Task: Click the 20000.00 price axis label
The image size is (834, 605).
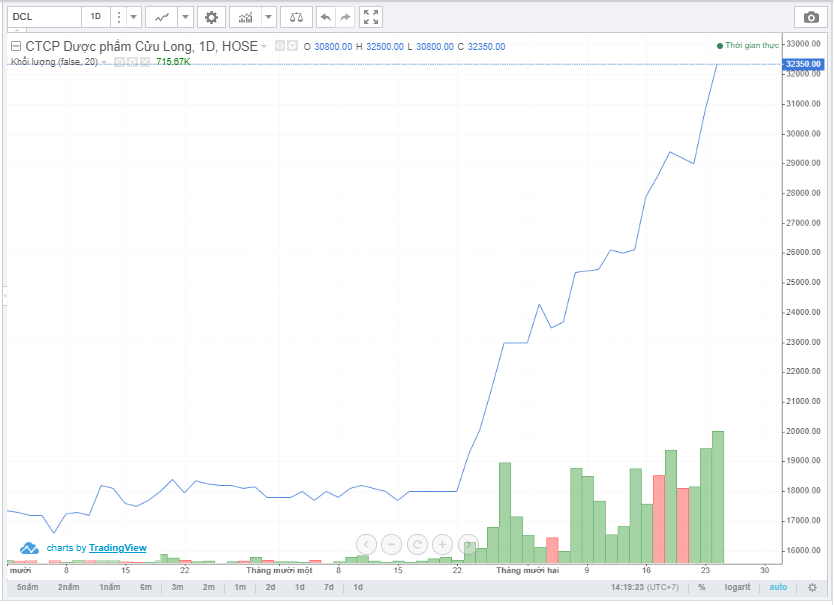Action: (803, 431)
